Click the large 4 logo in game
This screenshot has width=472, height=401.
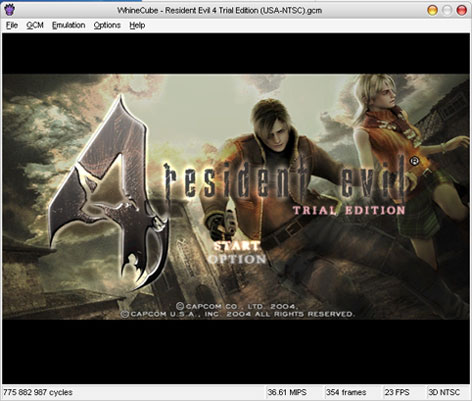(108, 193)
